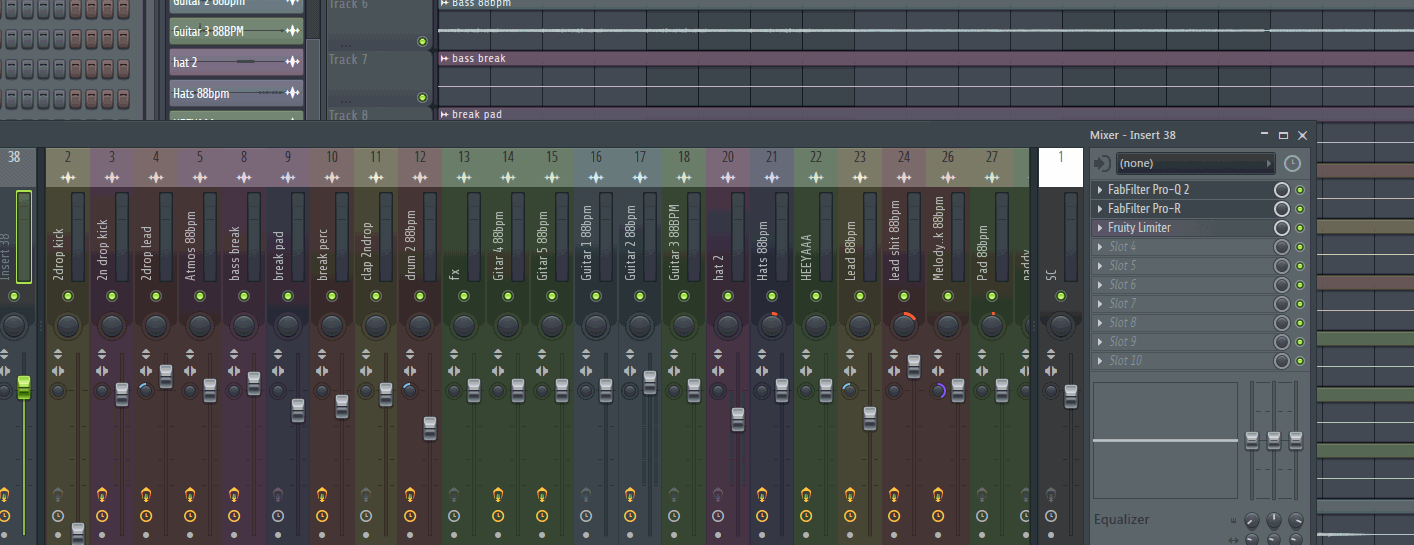Click the send routing icon on Hats 88bpm
Viewport: 1414px width, 545px height.
click(762, 494)
